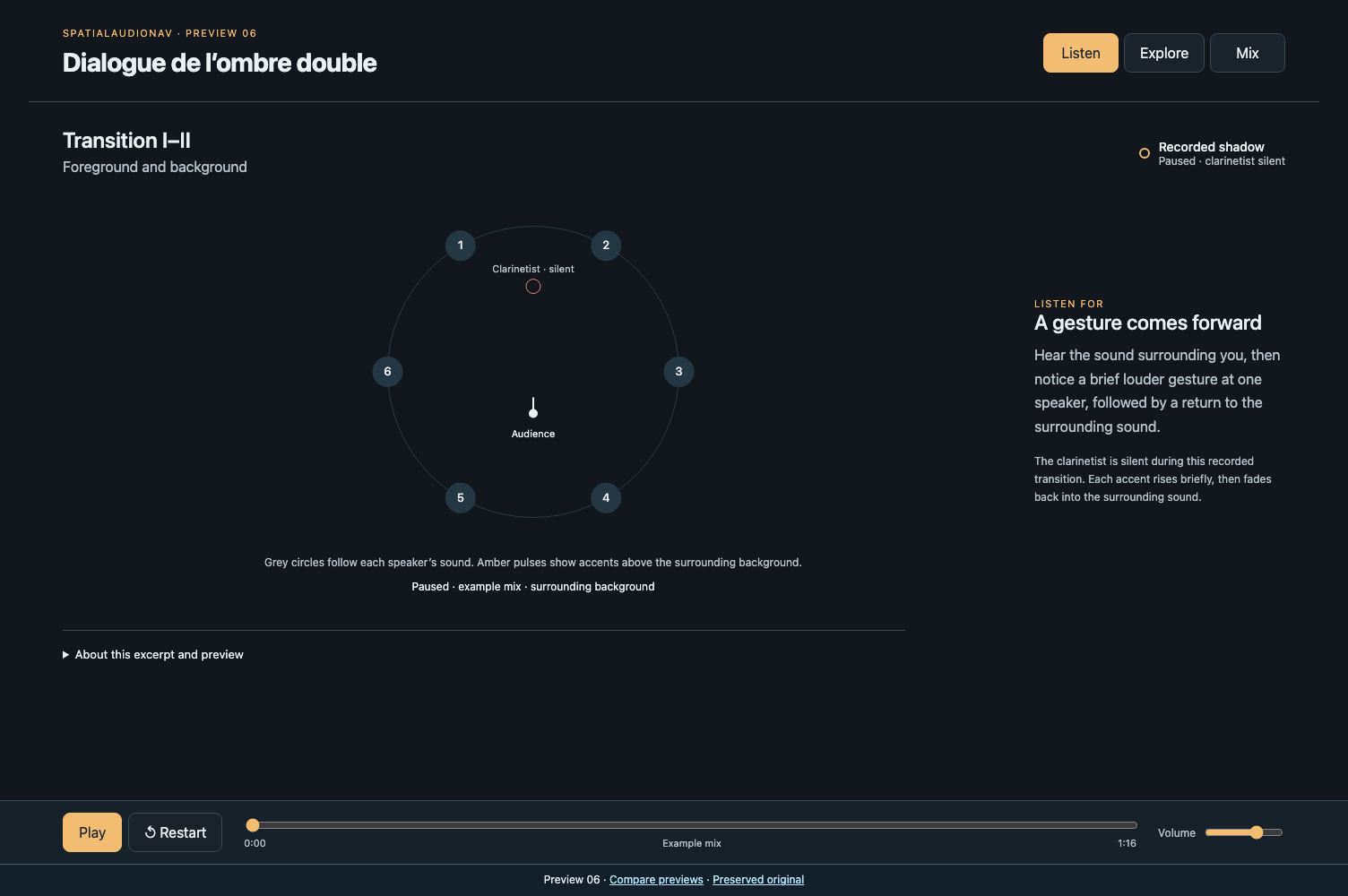Click the 'Audience' label in the diagram

pyautogui.click(x=533, y=434)
